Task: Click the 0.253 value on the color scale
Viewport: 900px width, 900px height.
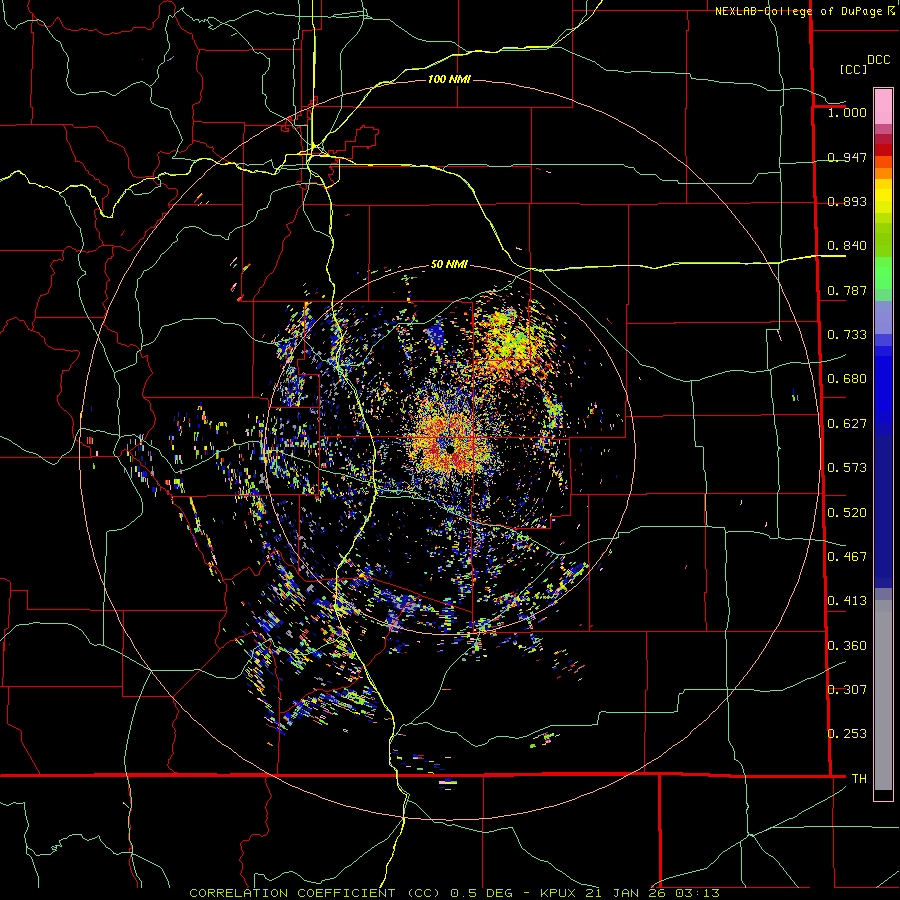Action: pos(847,734)
